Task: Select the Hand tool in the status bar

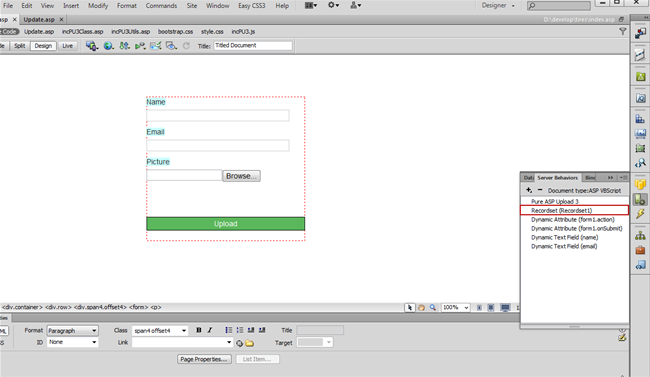Action: pyautogui.click(x=421, y=307)
